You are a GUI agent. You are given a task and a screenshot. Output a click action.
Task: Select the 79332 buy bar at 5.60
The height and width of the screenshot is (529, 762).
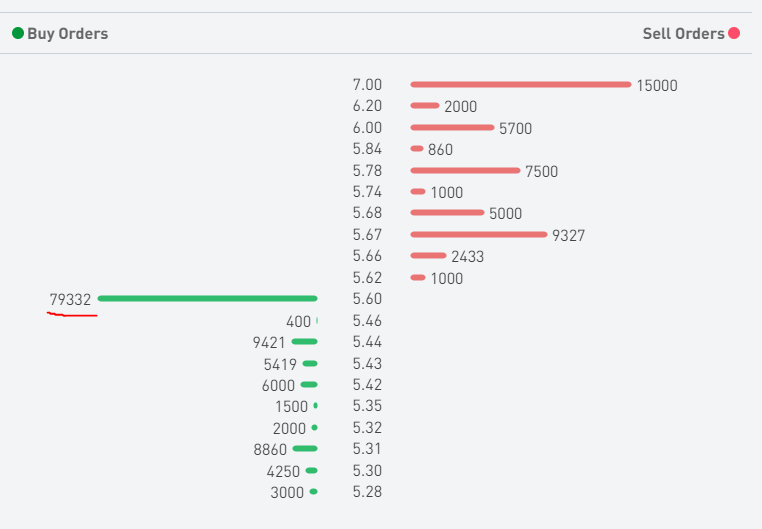pos(207,298)
